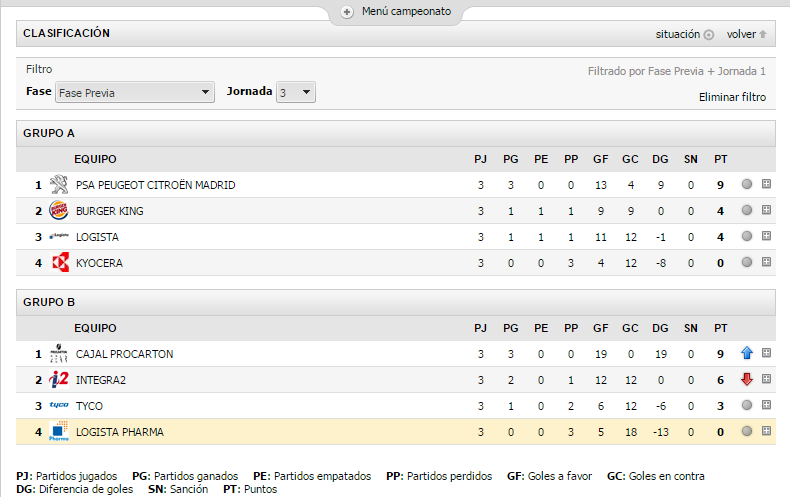This screenshot has width=790, height=497.
Task: Click the Logista Pharma team logo
Action: coord(59,432)
